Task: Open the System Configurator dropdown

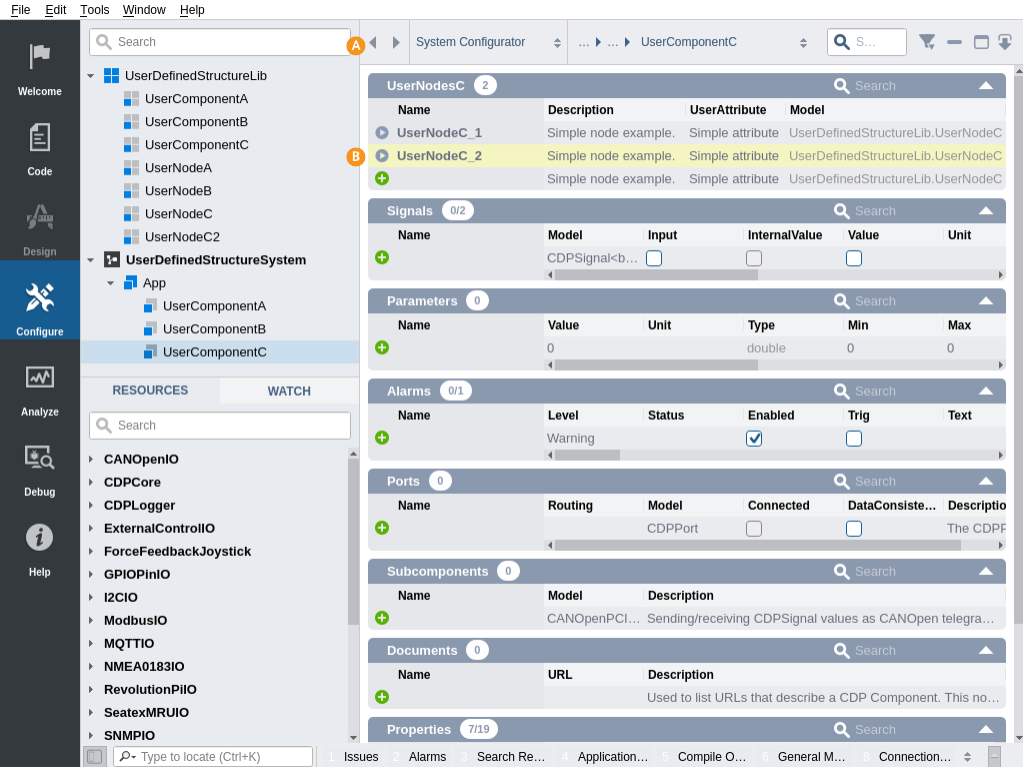Action: [489, 42]
